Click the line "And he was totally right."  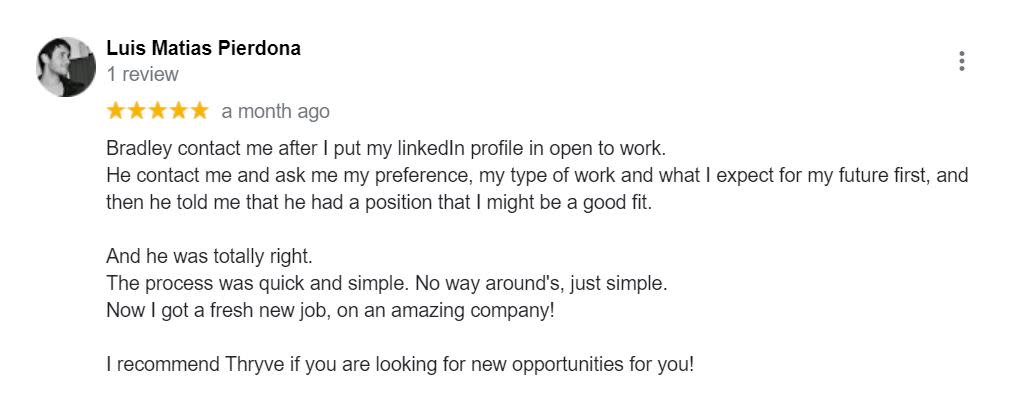coord(209,256)
